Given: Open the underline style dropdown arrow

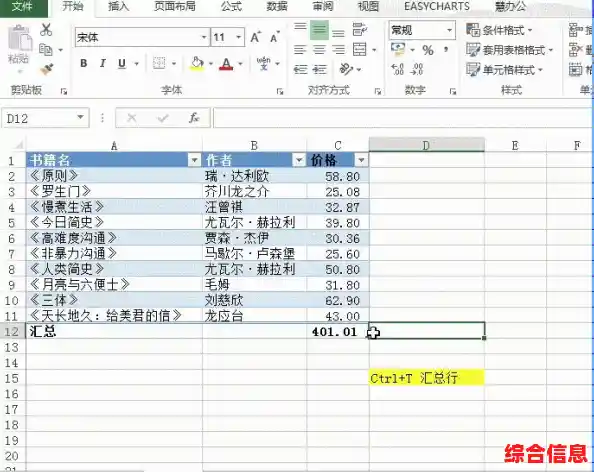Looking at the screenshot, I should tap(136, 64).
